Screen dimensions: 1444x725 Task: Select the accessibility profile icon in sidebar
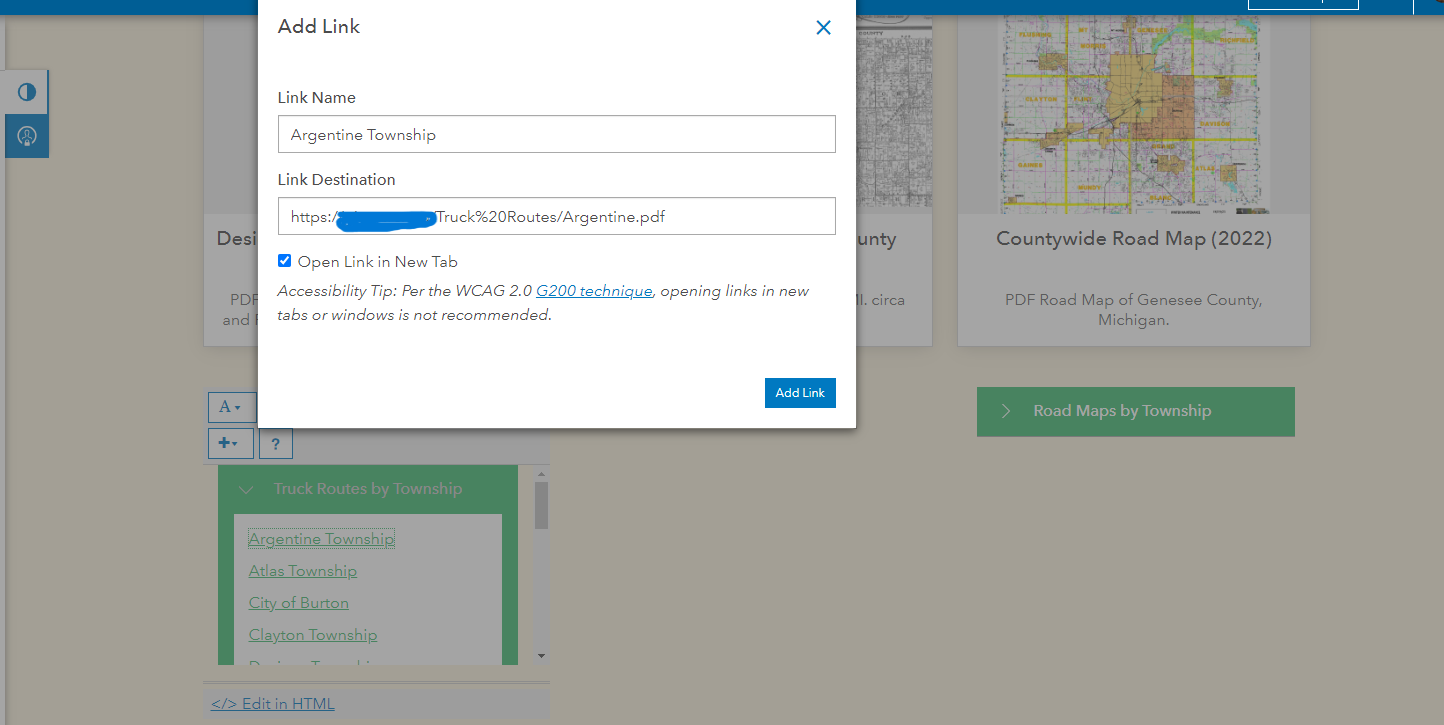pos(26,136)
